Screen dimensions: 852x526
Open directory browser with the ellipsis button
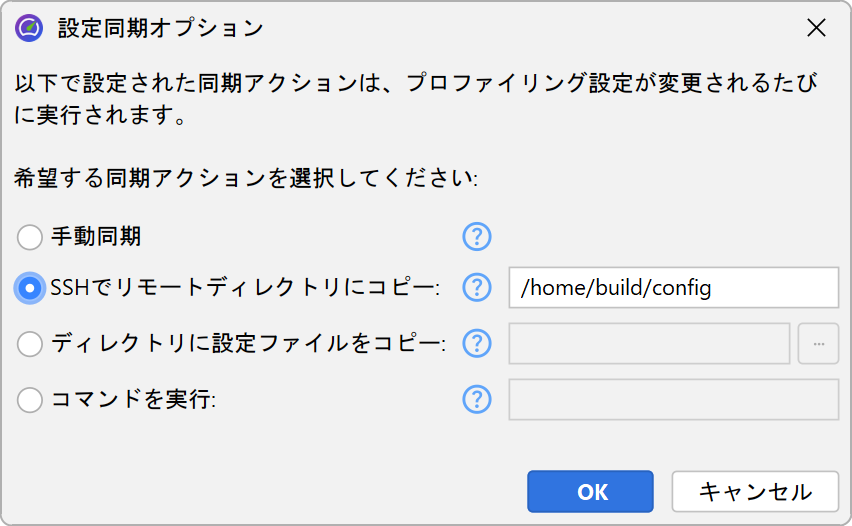818,344
